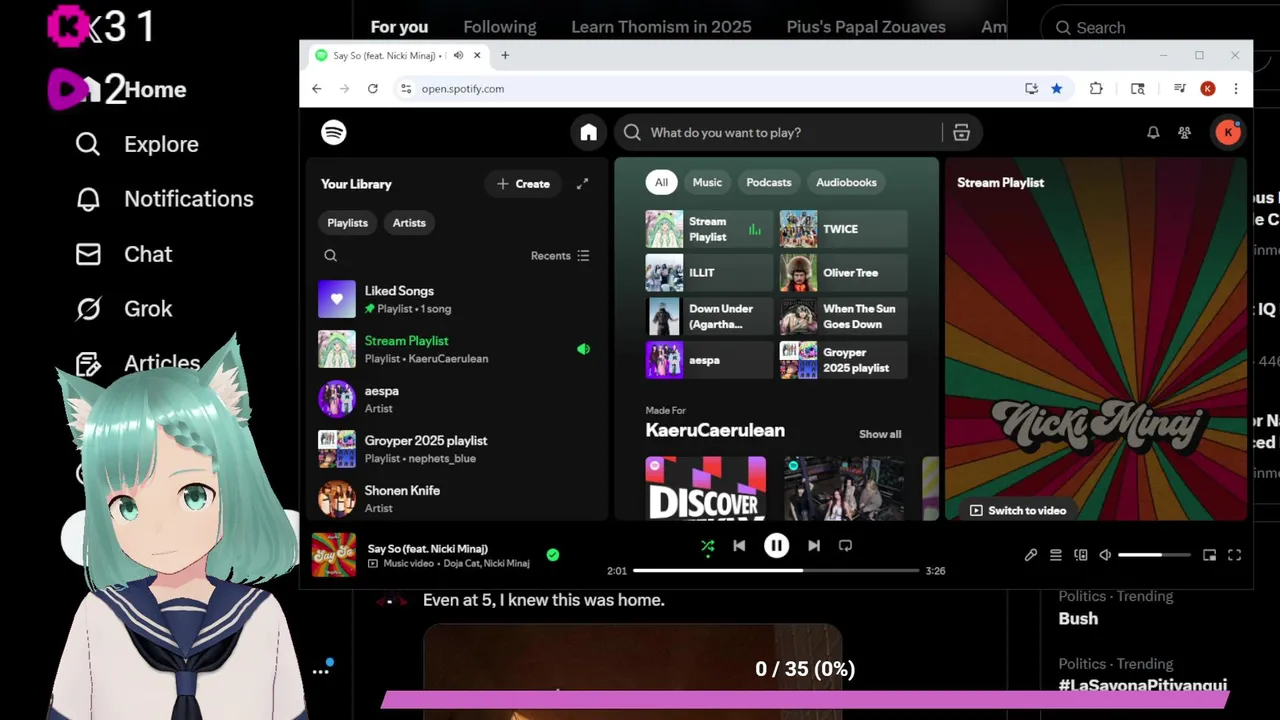Open When The Sun Goes Down tile
Screen dimensions: 1280x720
click(843, 317)
